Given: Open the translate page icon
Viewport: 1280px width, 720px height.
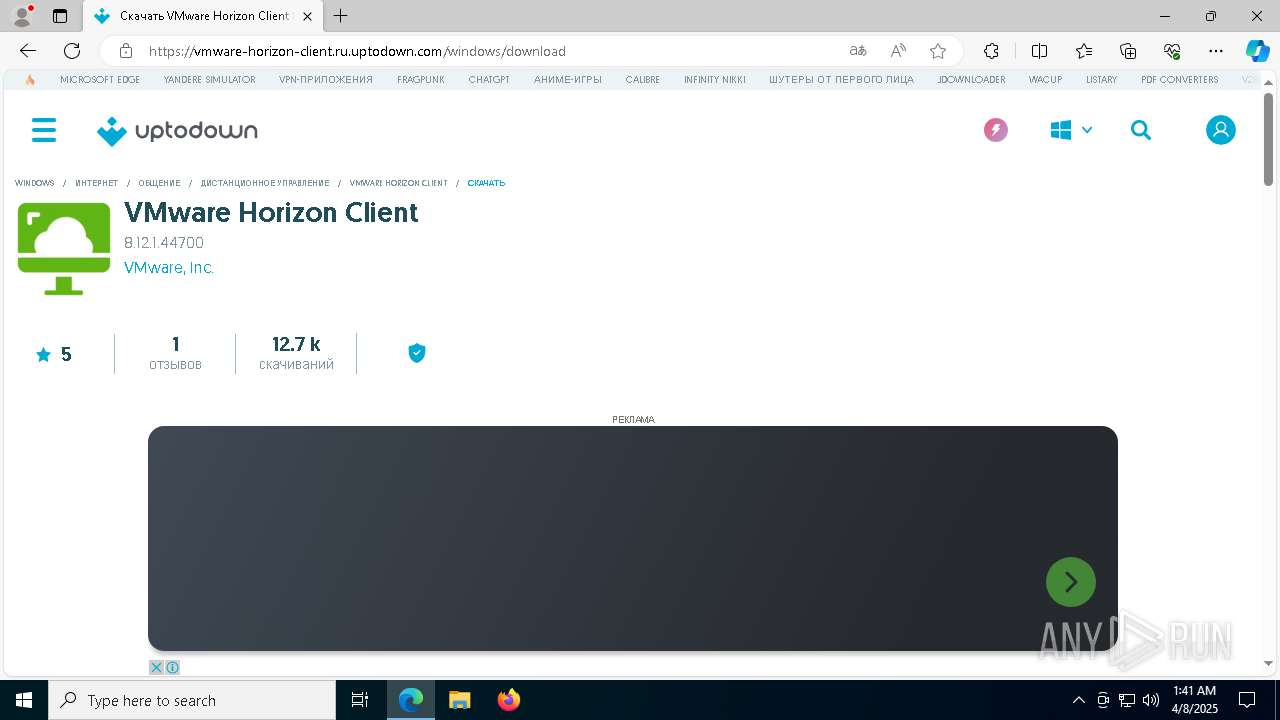Looking at the screenshot, I should click(x=858, y=51).
